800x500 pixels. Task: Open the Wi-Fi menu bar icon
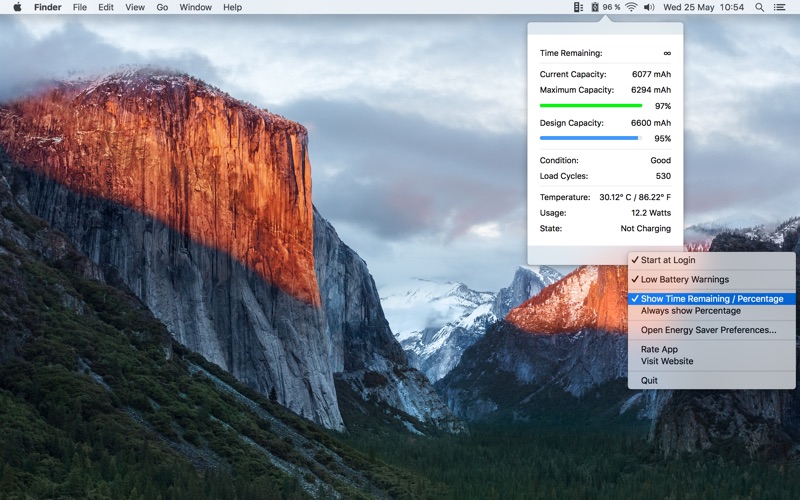pos(631,7)
